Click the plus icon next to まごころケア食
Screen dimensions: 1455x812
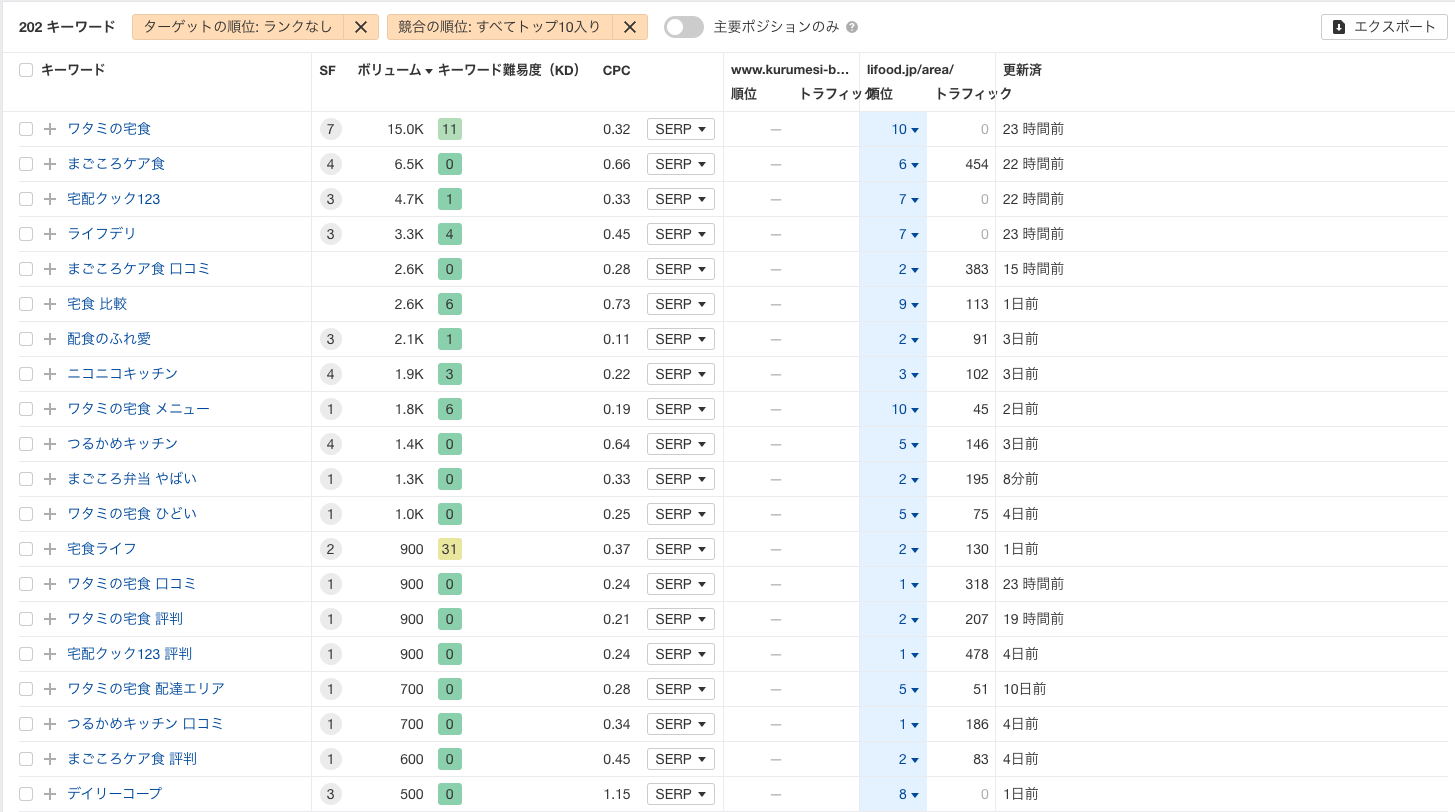coord(49,163)
